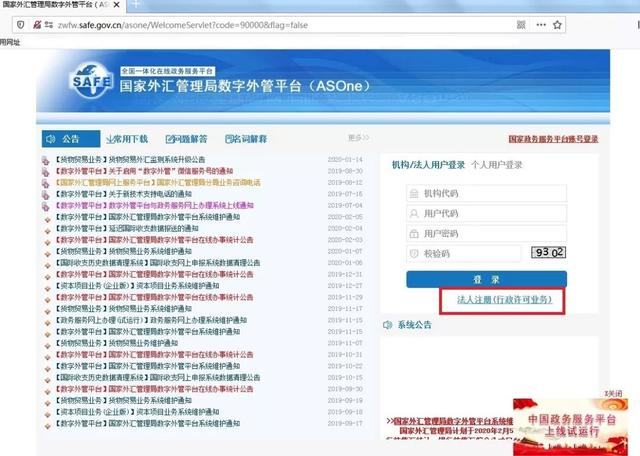
Task: Switch to 问题解答 tab
Action: point(187,139)
